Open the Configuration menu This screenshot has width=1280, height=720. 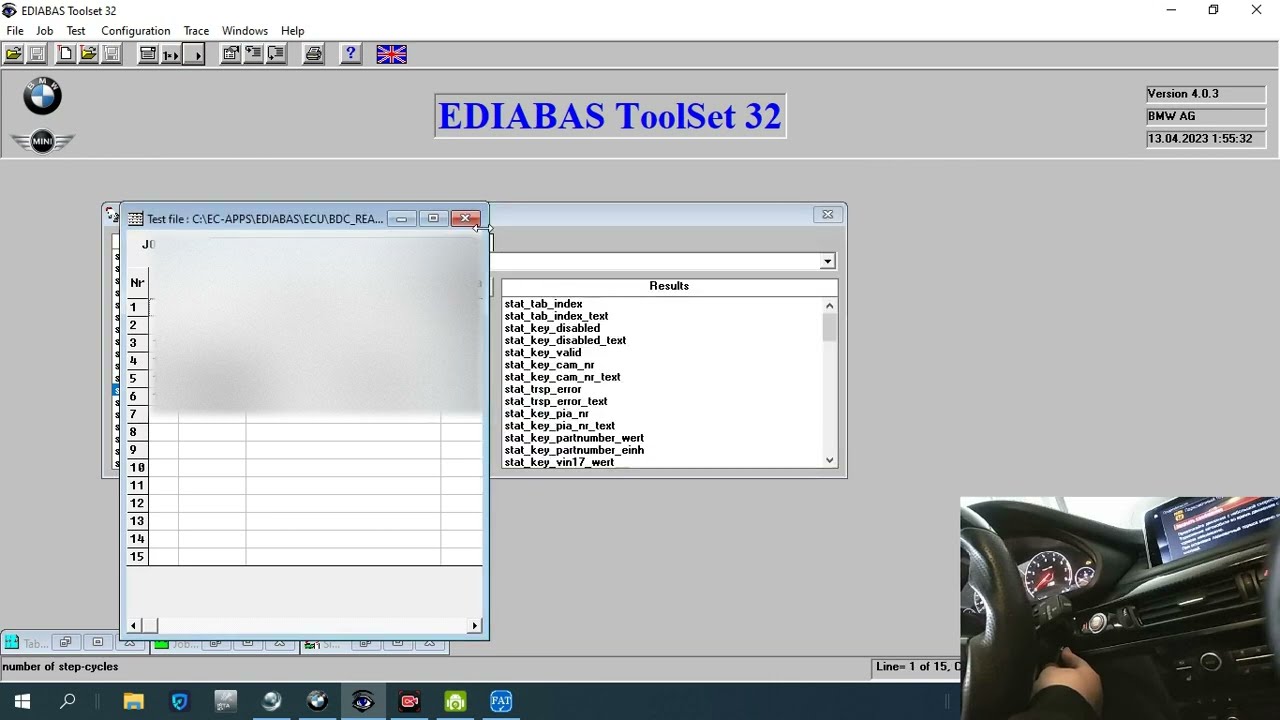coord(136,31)
